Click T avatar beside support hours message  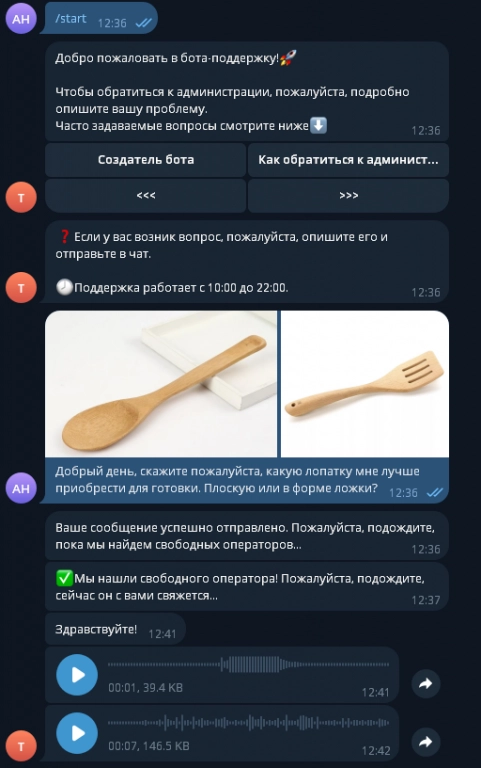(21, 288)
